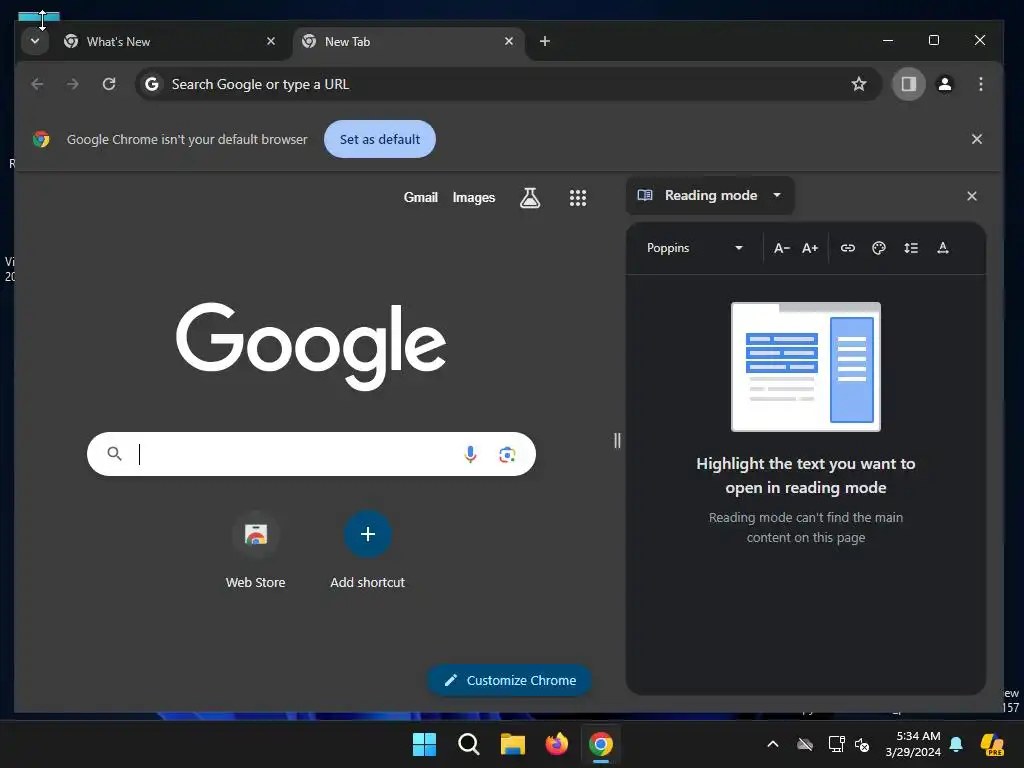Open the Web Store shortcut

(255, 551)
